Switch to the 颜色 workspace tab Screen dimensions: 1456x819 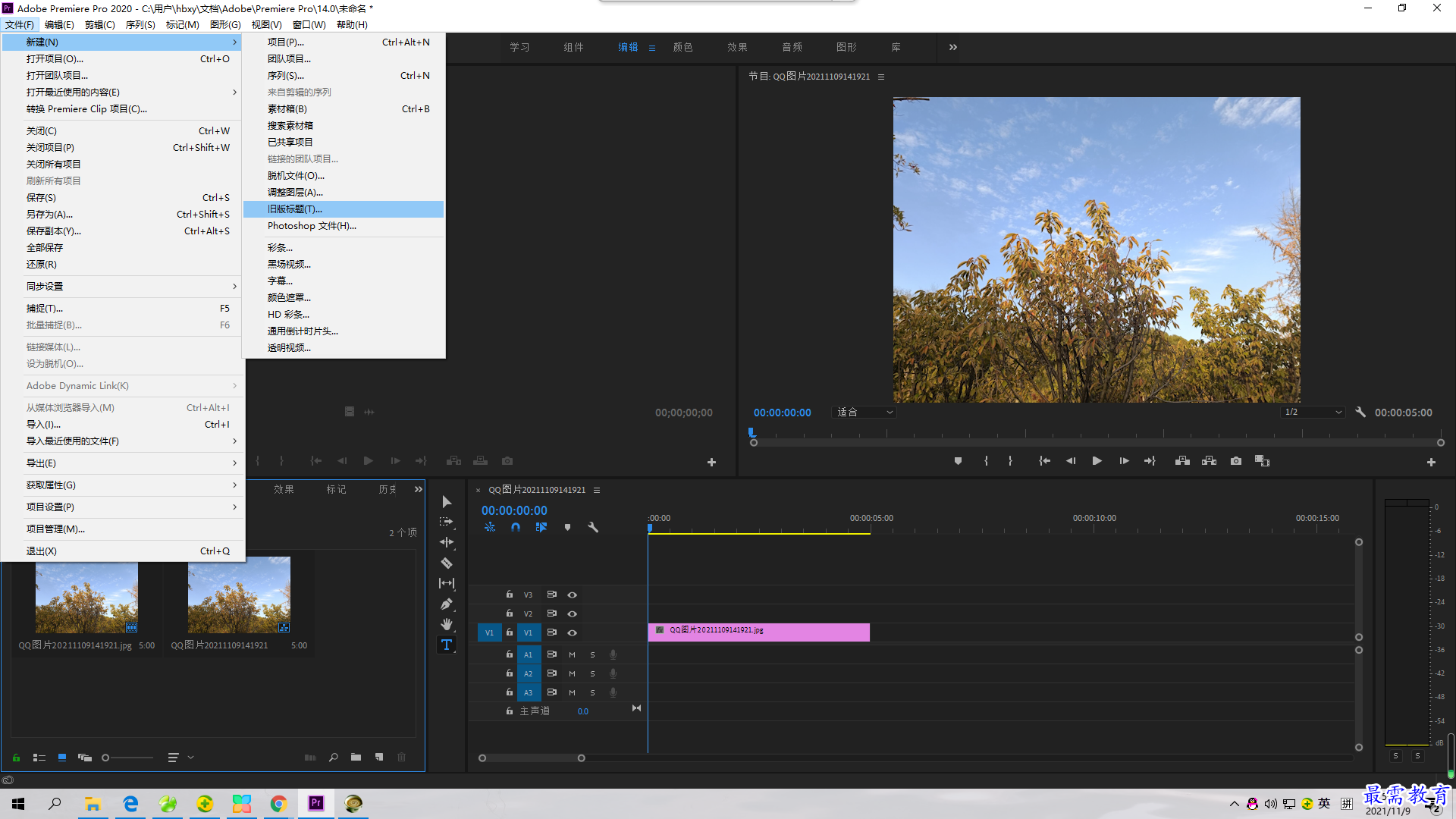[x=683, y=47]
